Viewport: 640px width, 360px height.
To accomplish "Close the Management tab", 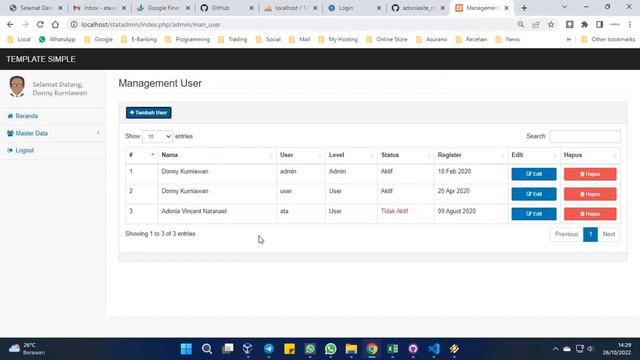I will (x=507, y=8).
